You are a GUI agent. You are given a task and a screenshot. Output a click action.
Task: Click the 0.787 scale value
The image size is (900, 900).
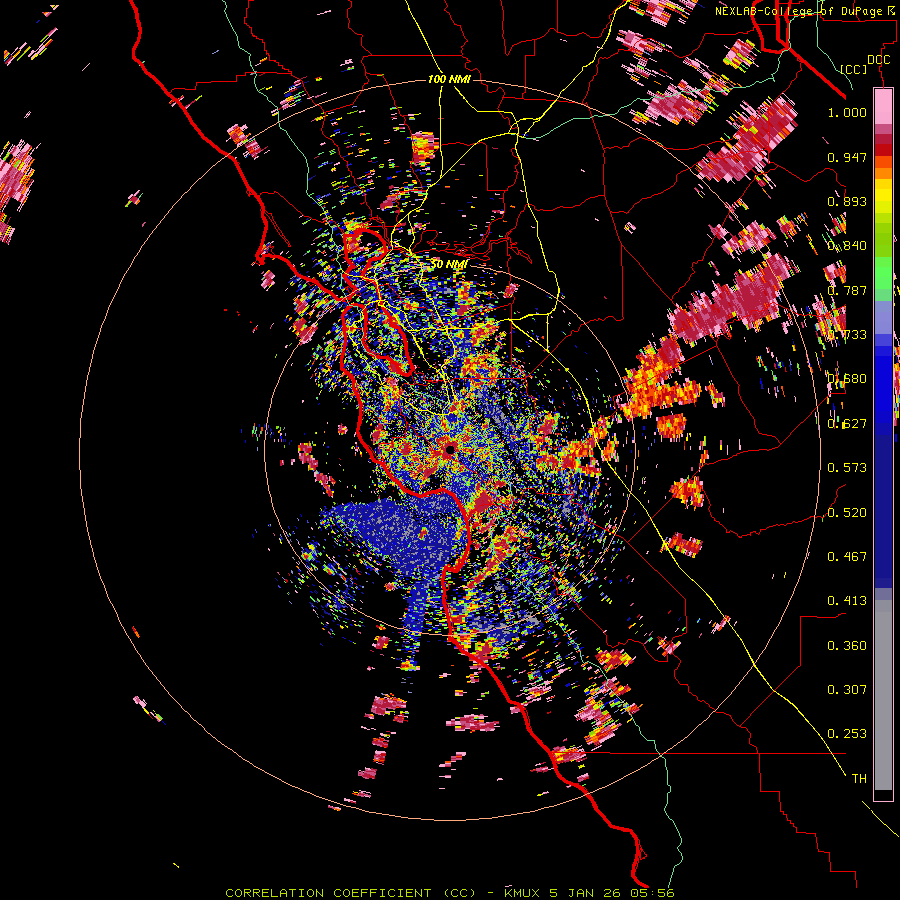(x=847, y=290)
